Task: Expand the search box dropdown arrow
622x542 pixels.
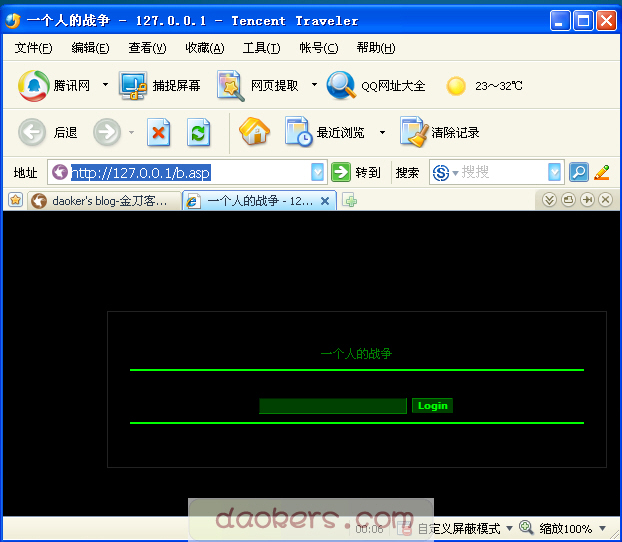Action: pos(555,173)
